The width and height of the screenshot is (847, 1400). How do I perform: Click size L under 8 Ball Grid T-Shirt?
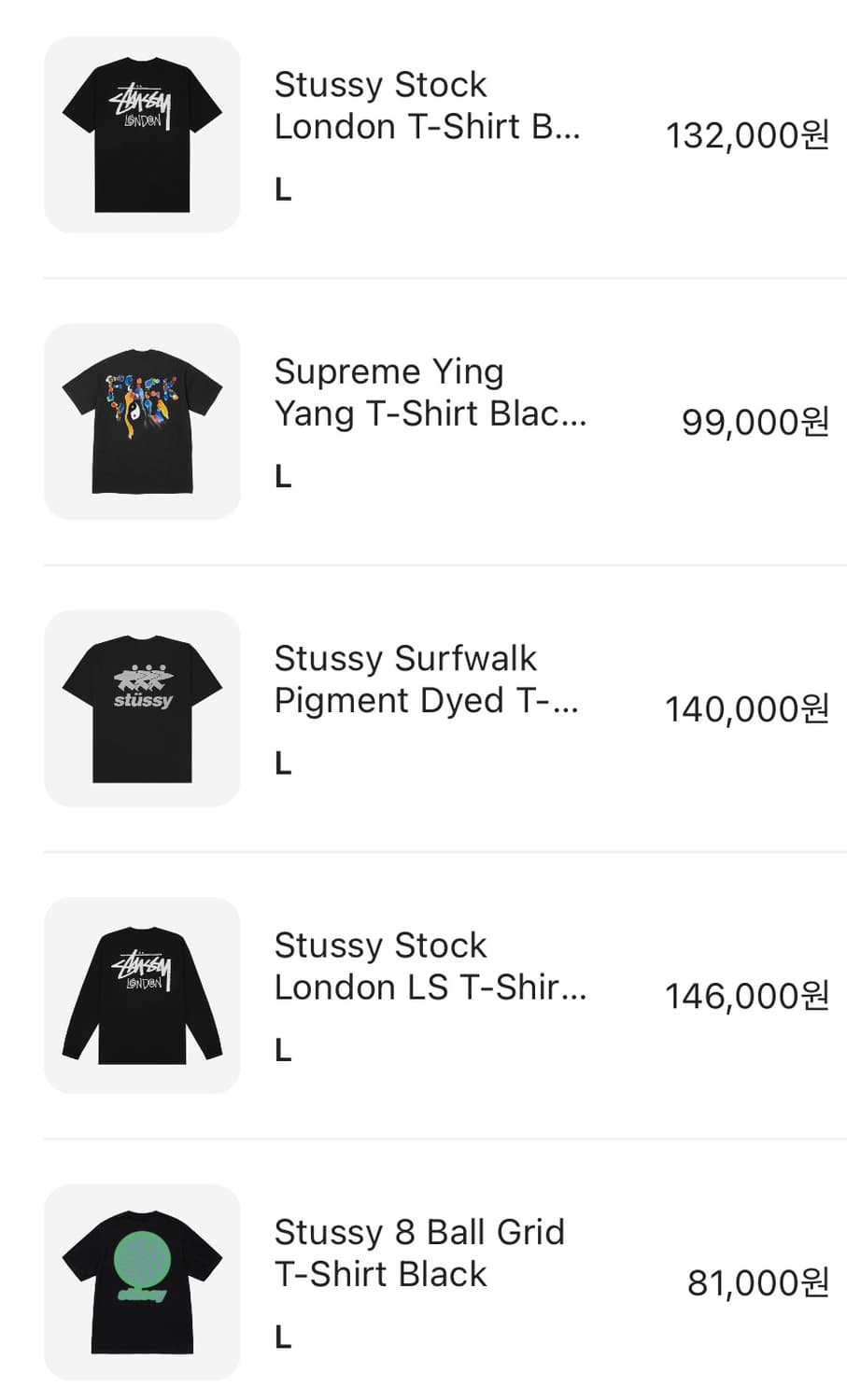coord(283,1337)
